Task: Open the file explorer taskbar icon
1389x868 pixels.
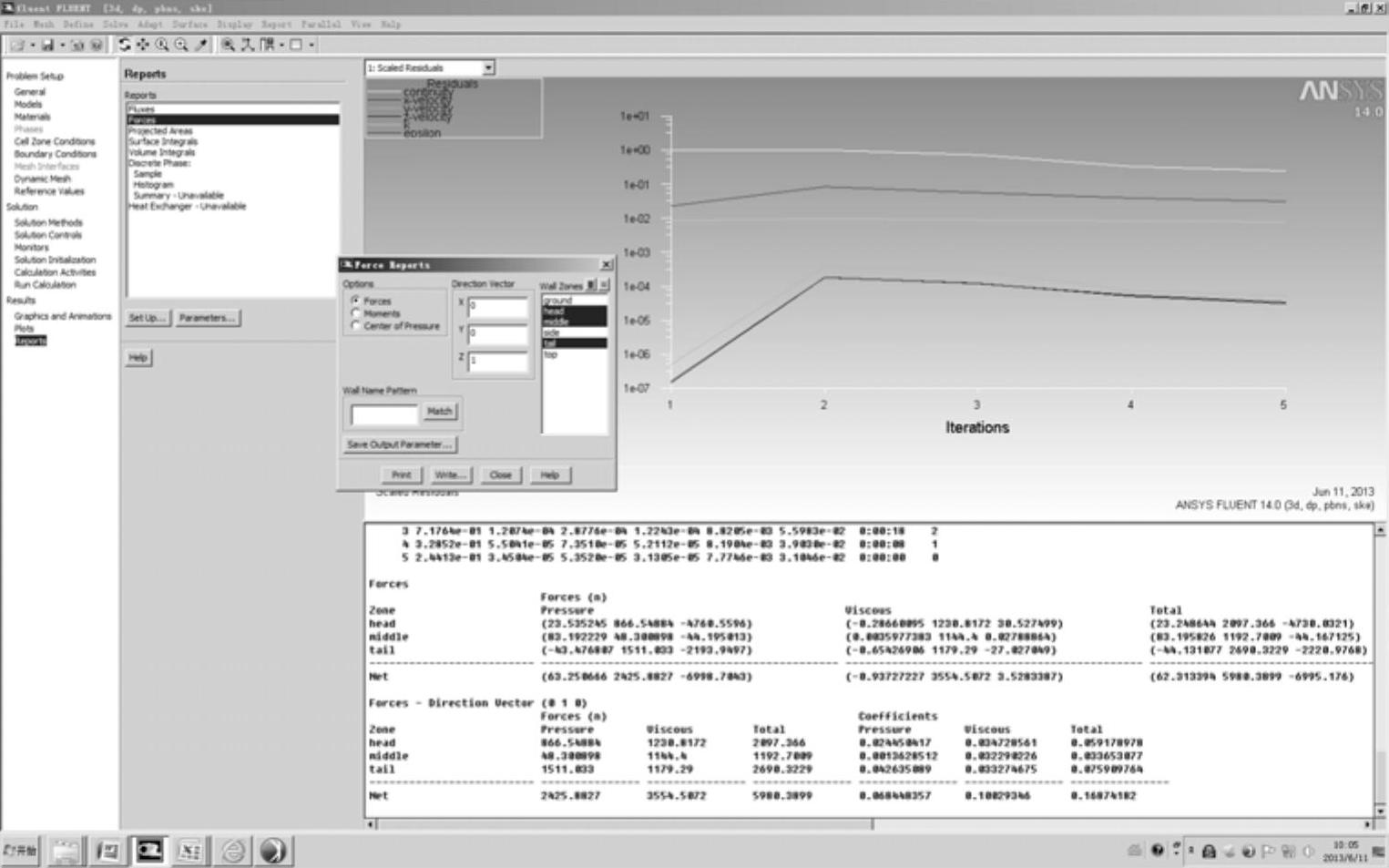Action: 66,851
